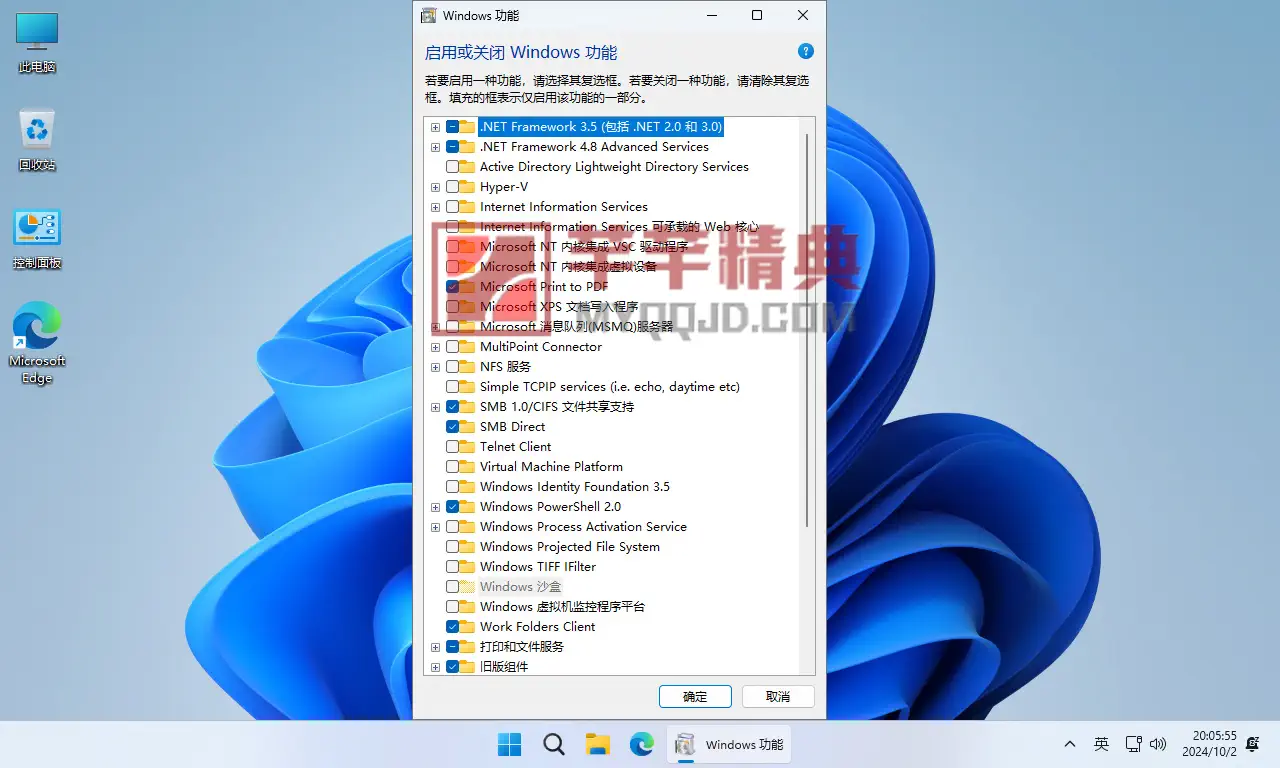Uncheck the SMB Direct checkbox

pyautogui.click(x=453, y=427)
